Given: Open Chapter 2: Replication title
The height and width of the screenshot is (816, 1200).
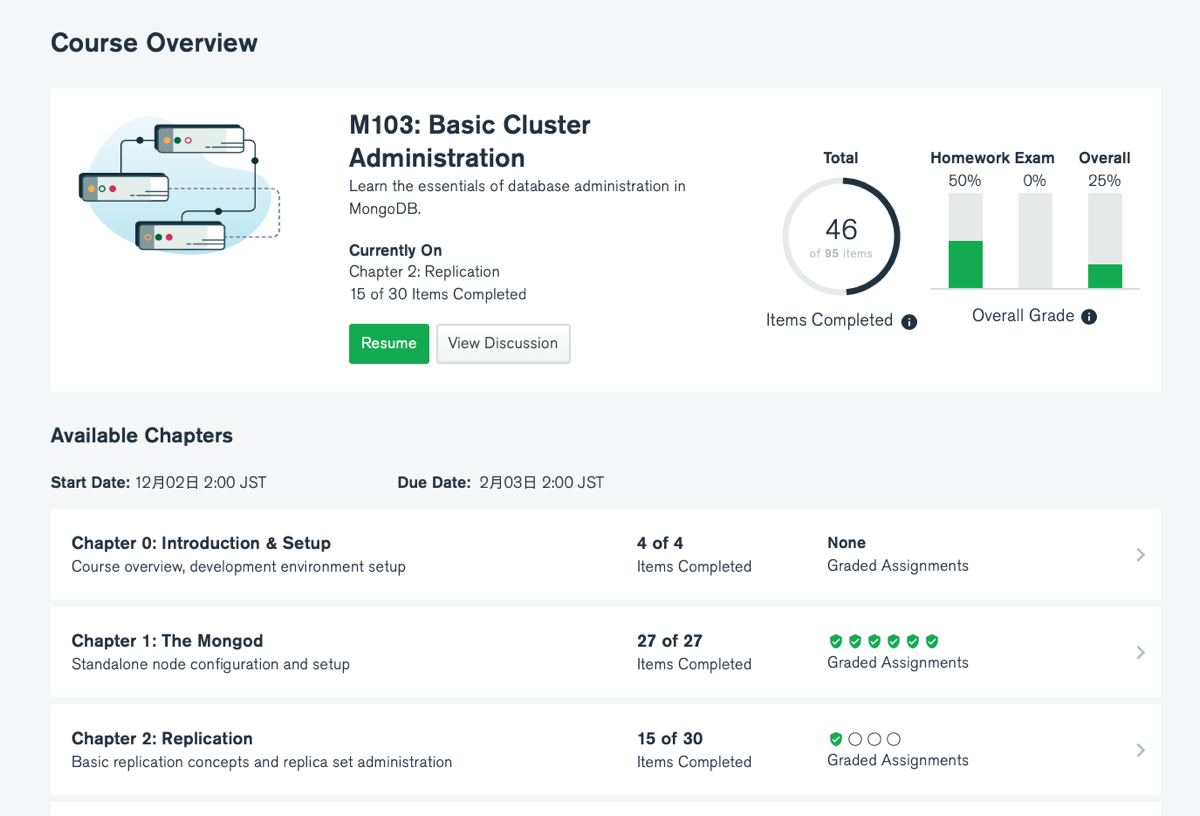Looking at the screenshot, I should click(x=162, y=739).
